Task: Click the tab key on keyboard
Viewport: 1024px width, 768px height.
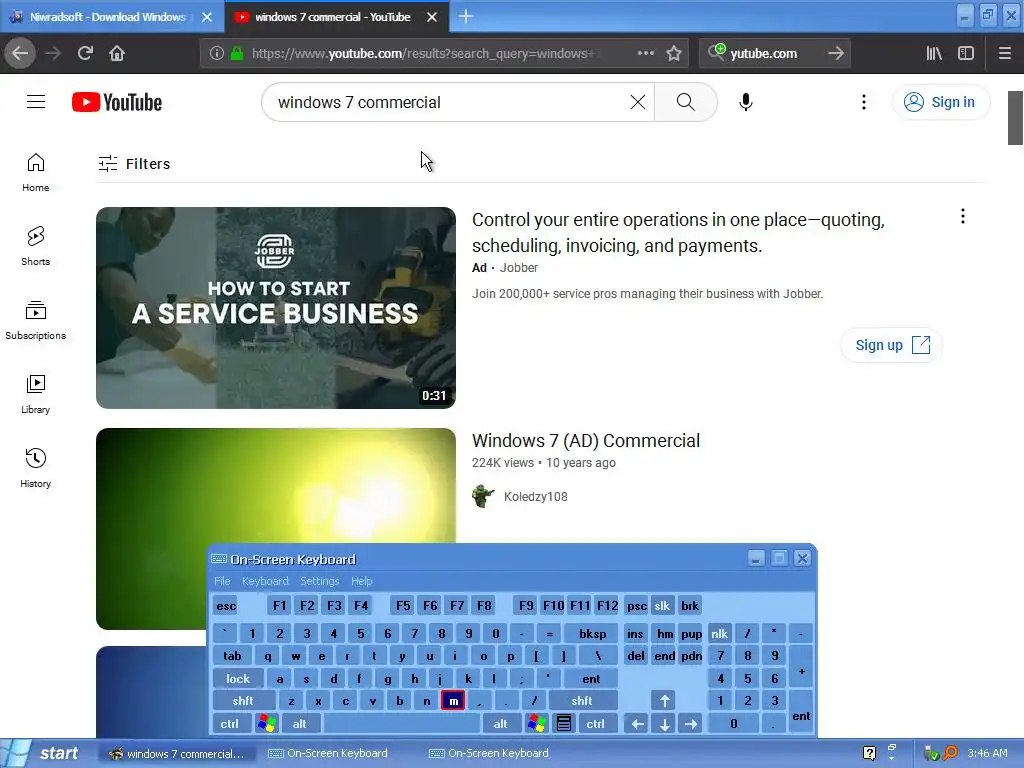Action: [232, 656]
